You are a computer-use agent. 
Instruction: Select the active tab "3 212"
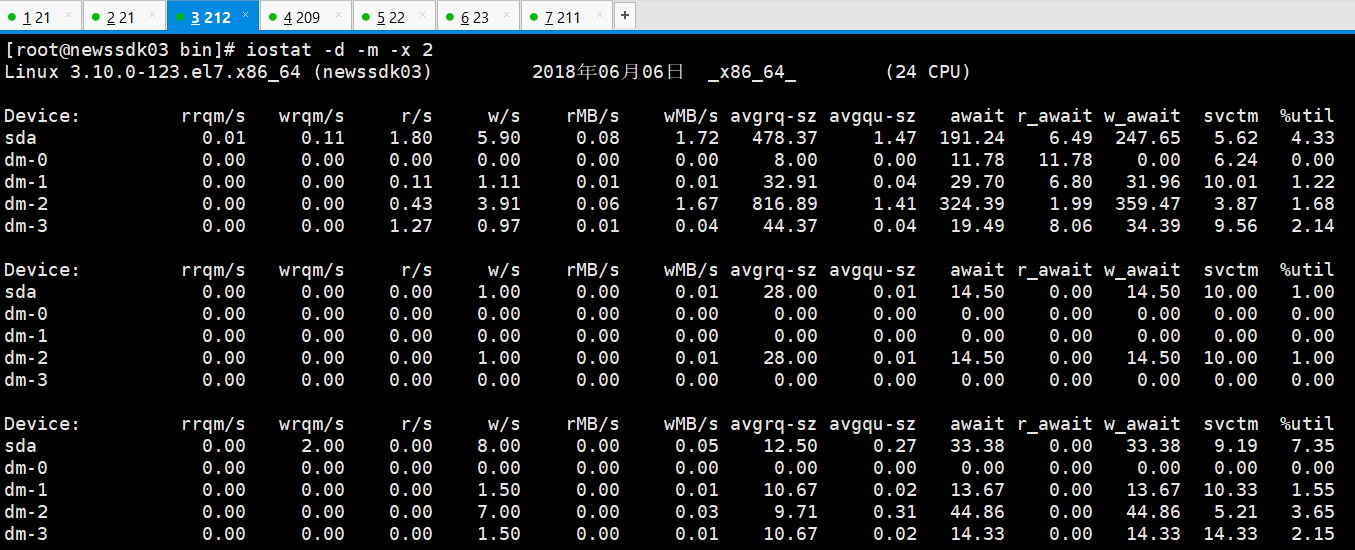211,16
